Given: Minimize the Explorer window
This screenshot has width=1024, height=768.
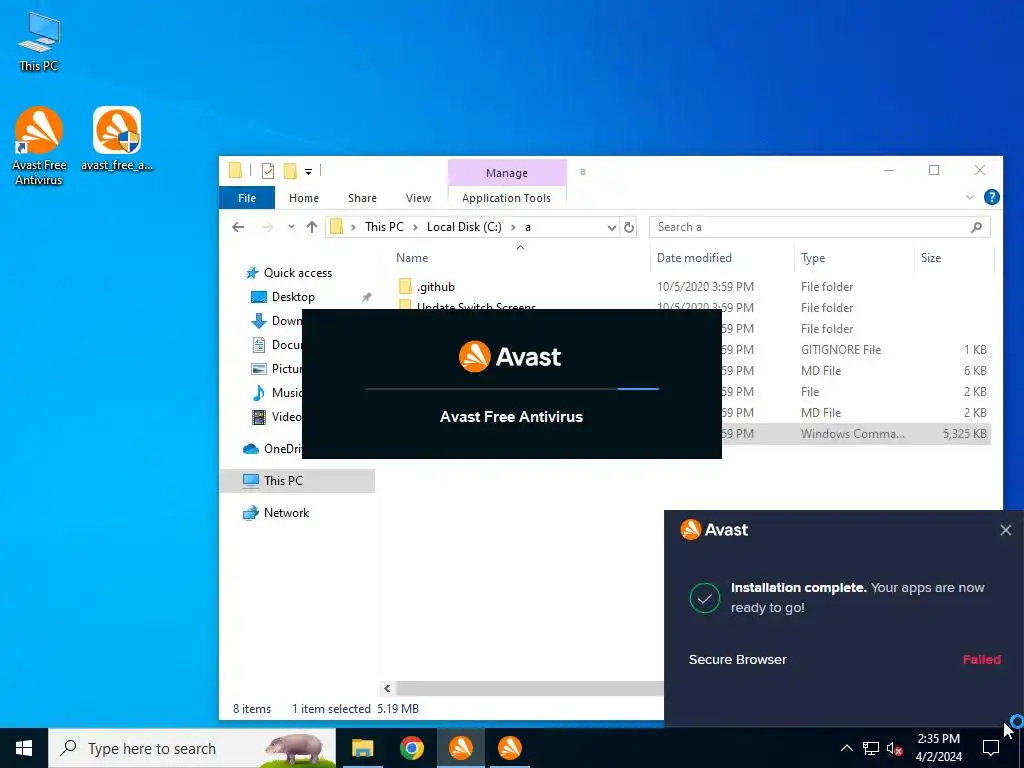Looking at the screenshot, I should click(889, 170).
